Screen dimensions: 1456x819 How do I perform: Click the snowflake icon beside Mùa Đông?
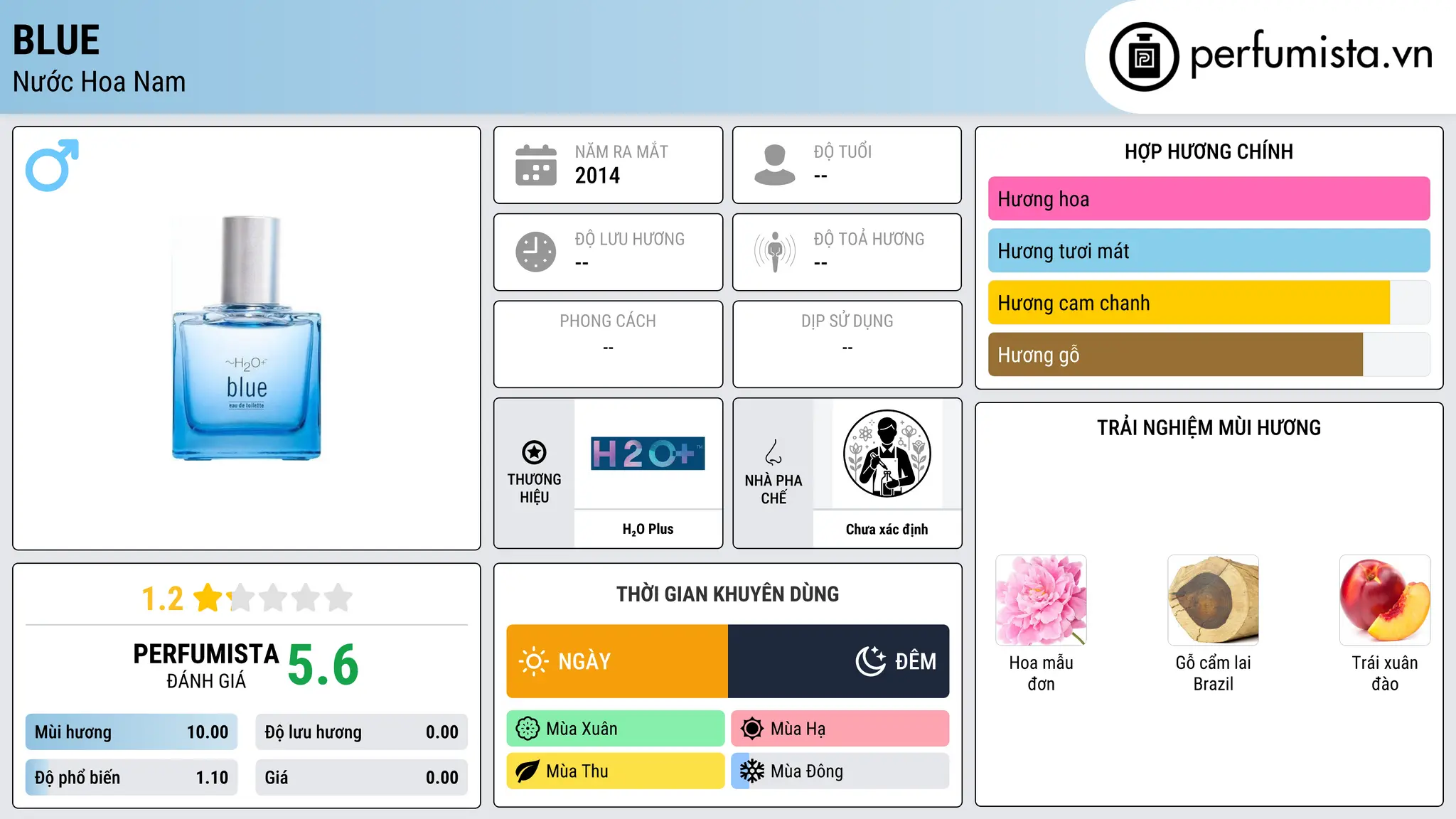pos(752,771)
